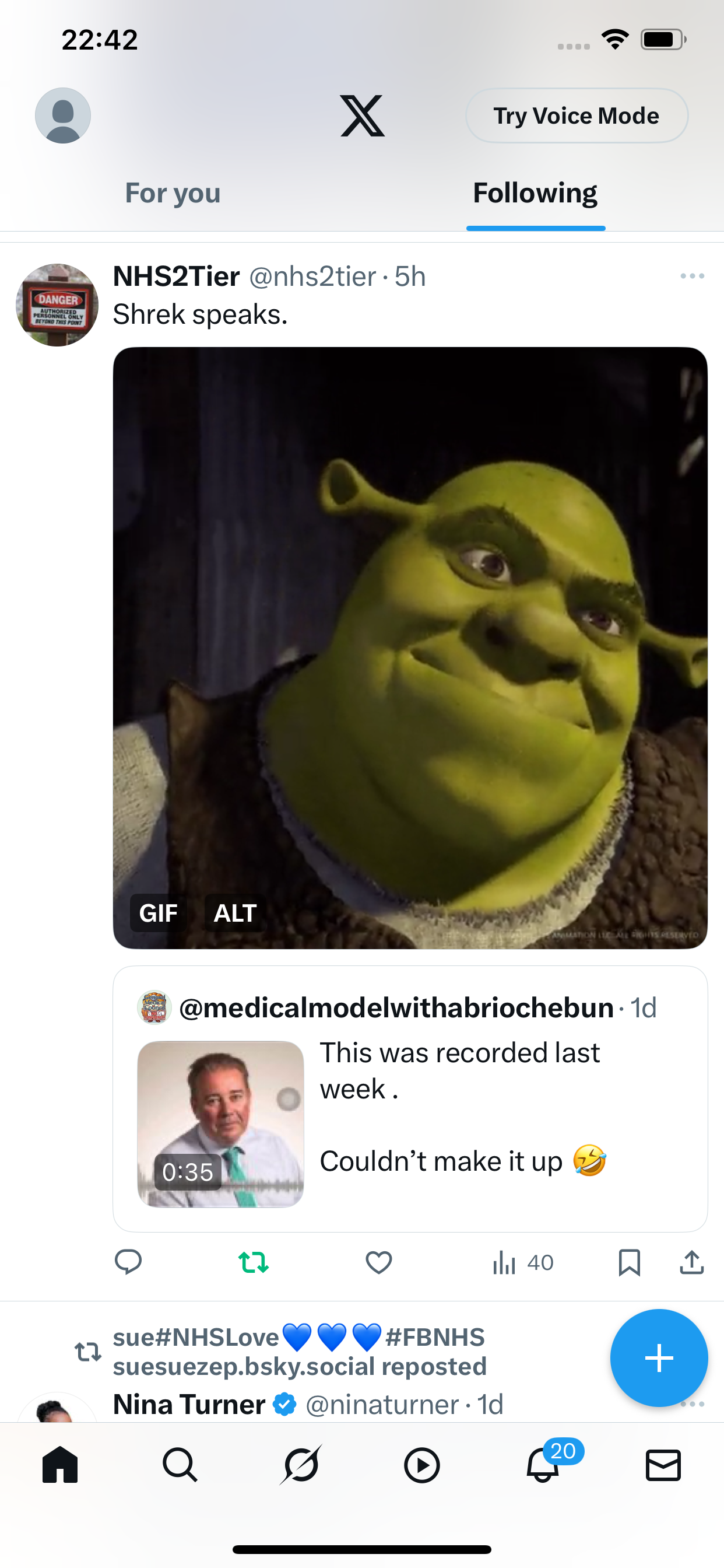Tap the X logo at top
The image size is (724, 1568).
point(362,116)
